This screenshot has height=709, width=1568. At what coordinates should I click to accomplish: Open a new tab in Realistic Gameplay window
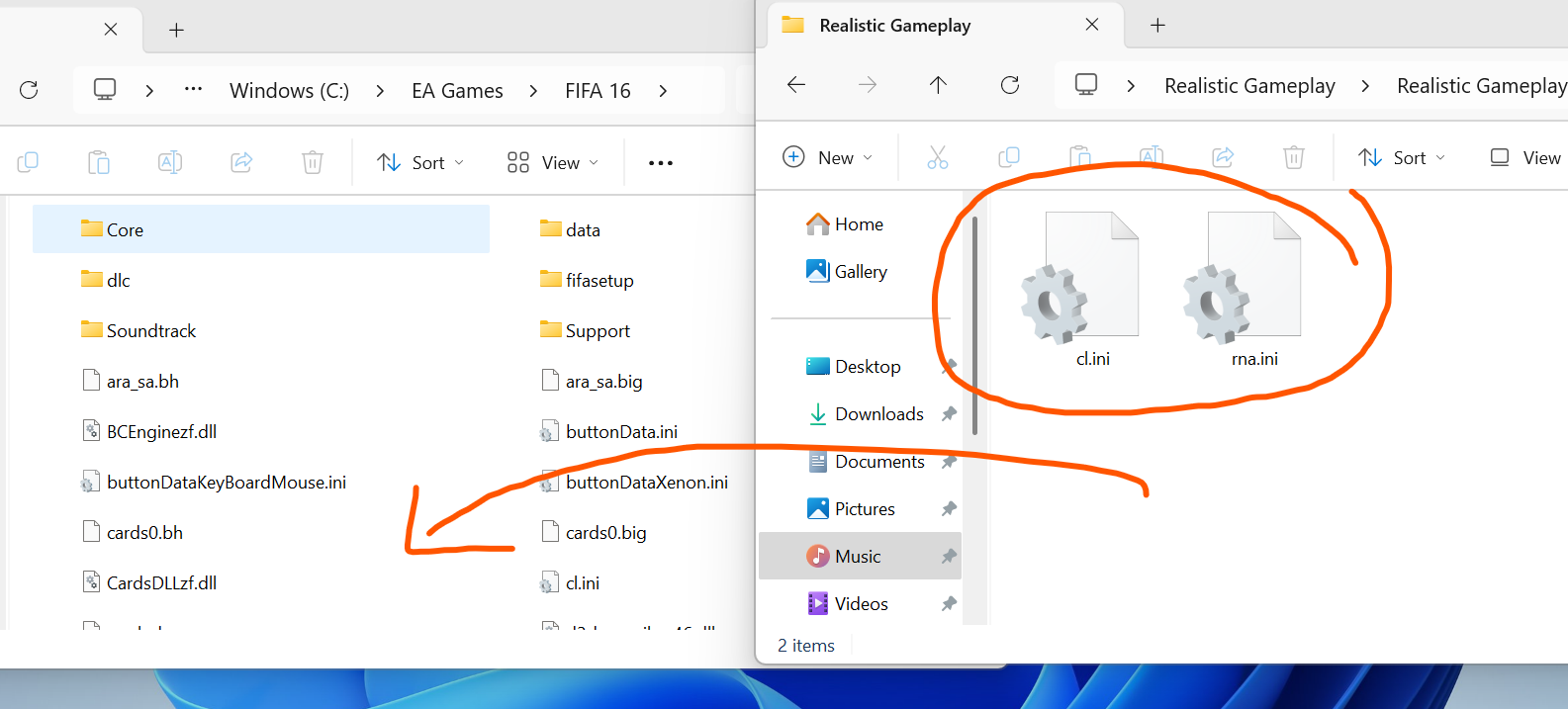(x=1157, y=26)
